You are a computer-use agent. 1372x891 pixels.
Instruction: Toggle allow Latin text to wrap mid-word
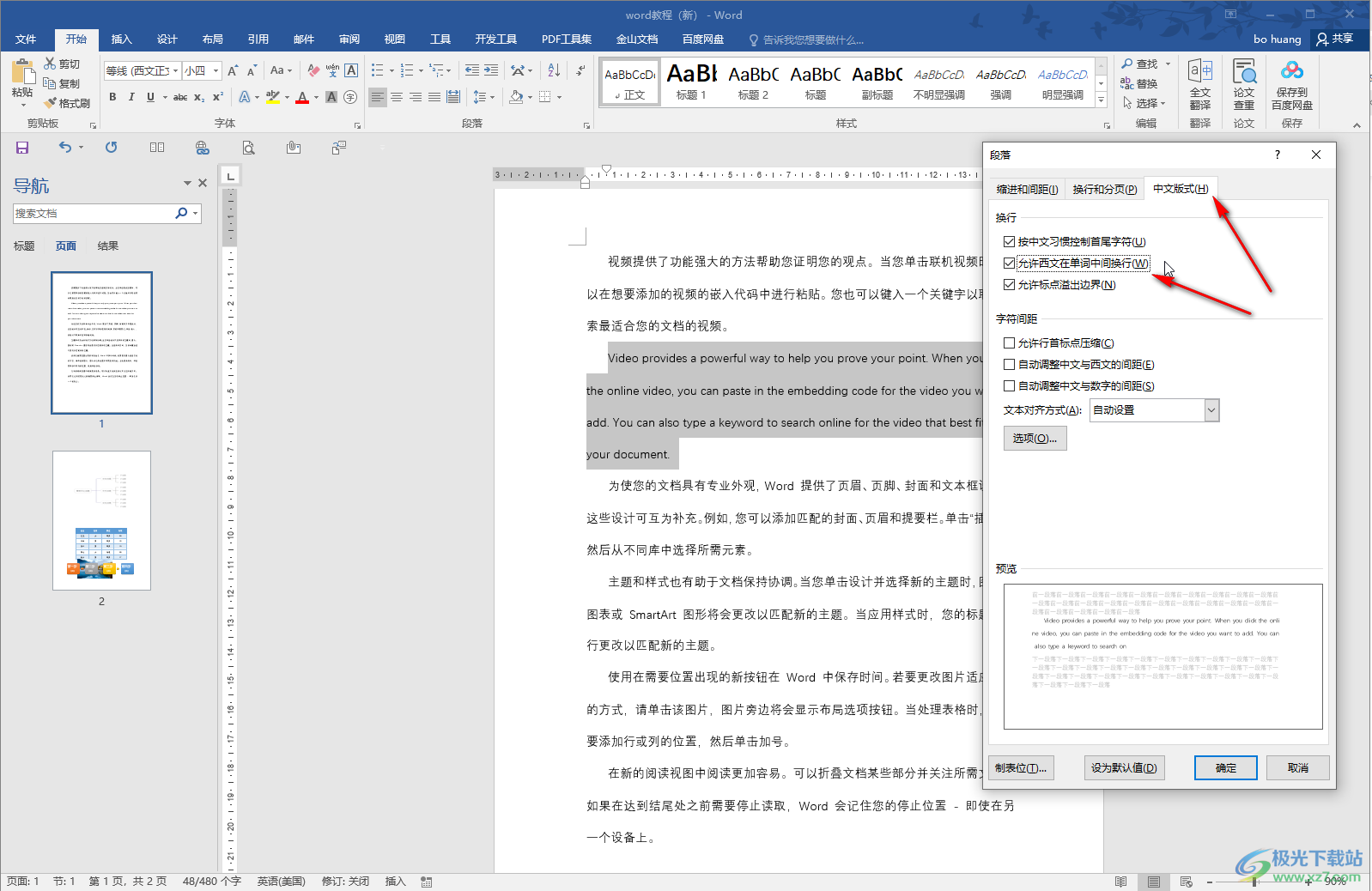click(1010, 264)
